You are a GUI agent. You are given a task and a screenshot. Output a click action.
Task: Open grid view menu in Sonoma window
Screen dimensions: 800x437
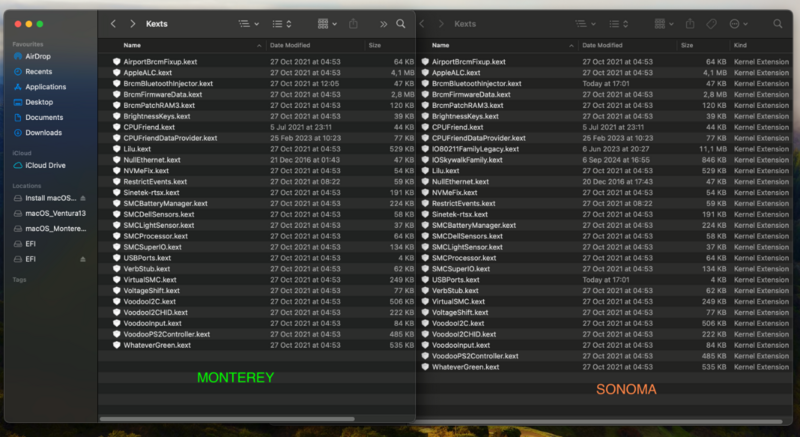tap(664, 24)
